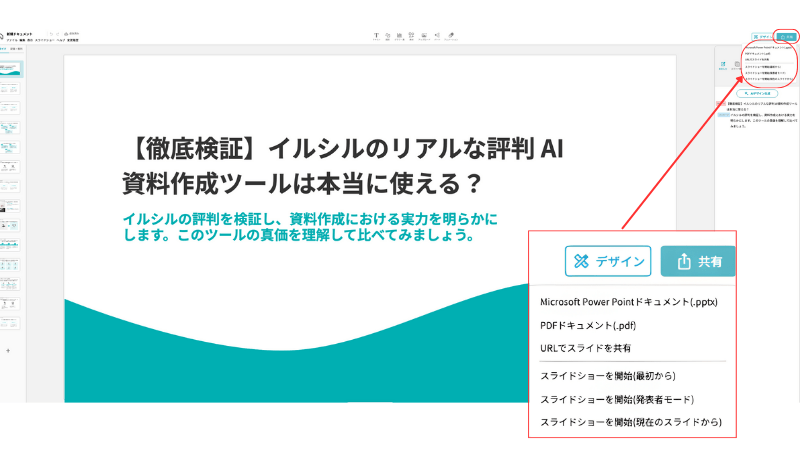Click Microsoft Power Point (.pptx) in enlarged menu
The height and width of the screenshot is (450, 800).
click(x=629, y=302)
